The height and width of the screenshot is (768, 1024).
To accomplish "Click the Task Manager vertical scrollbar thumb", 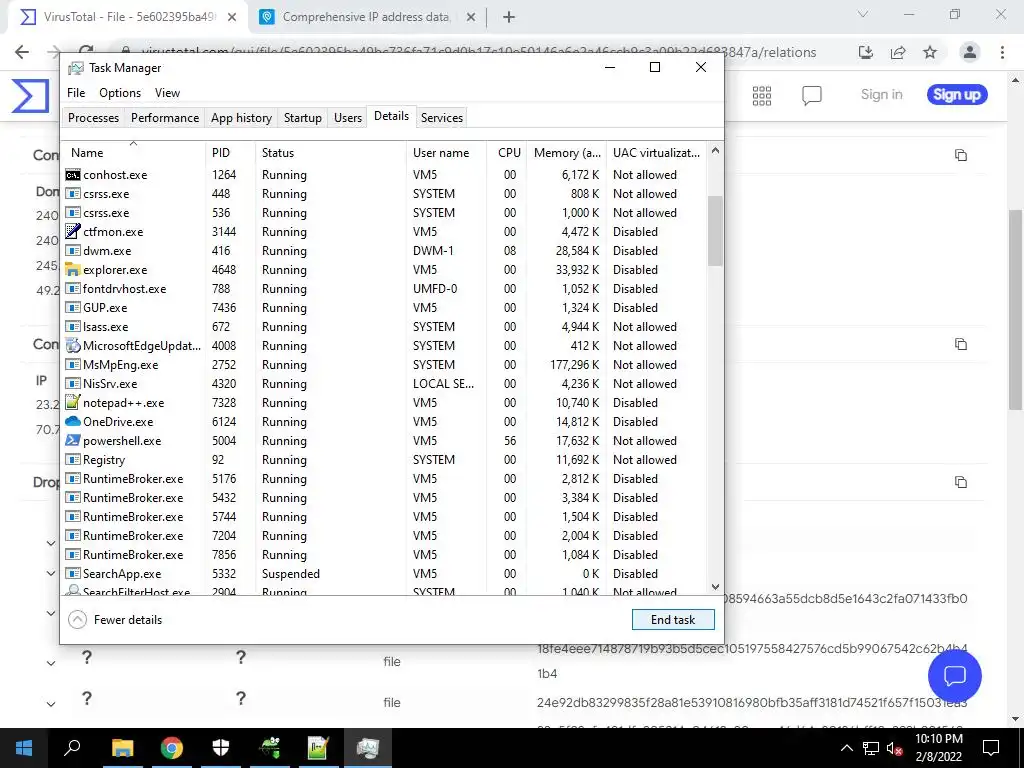I will pyautogui.click(x=715, y=231).
